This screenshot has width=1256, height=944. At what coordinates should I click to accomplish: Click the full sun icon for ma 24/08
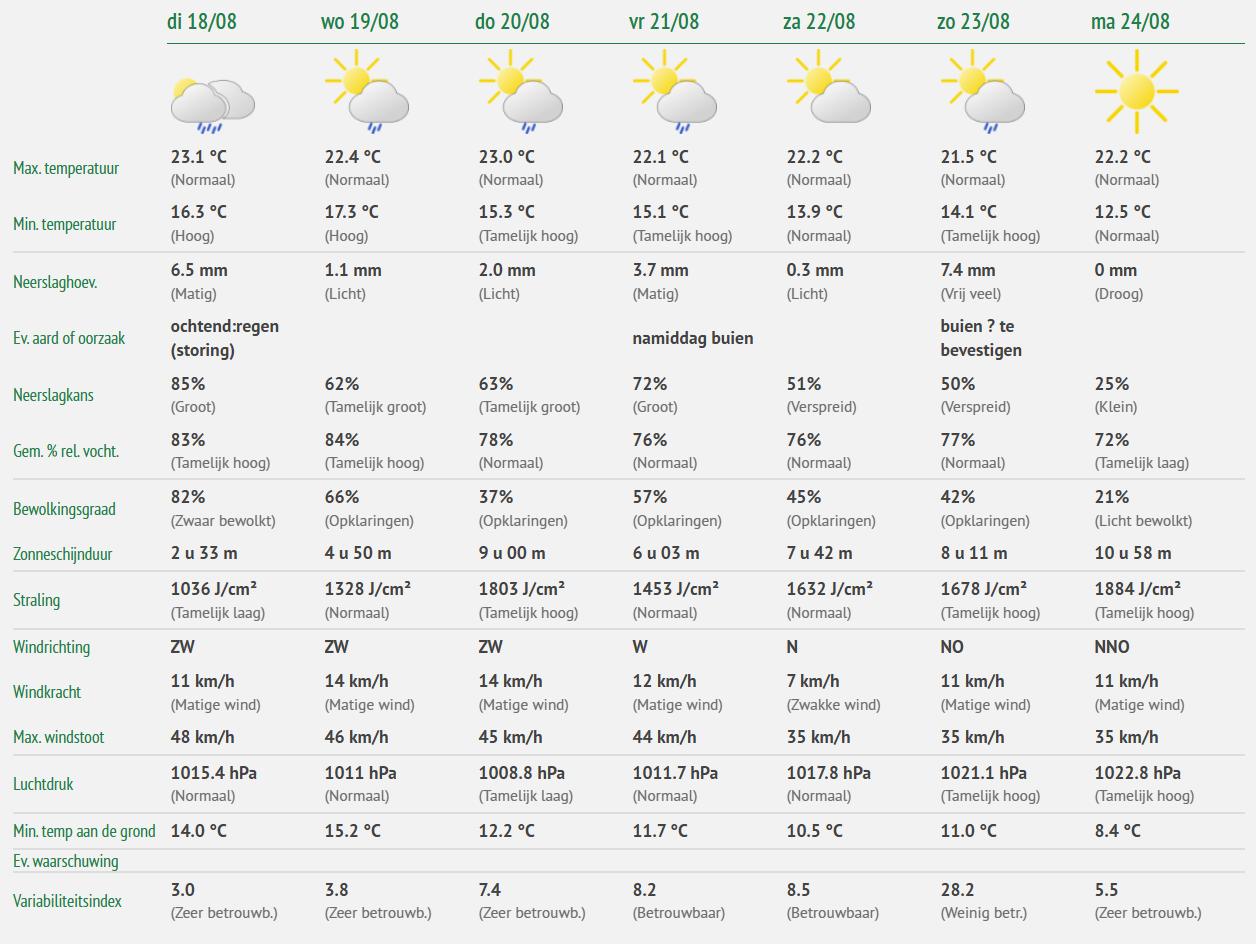click(x=1136, y=92)
